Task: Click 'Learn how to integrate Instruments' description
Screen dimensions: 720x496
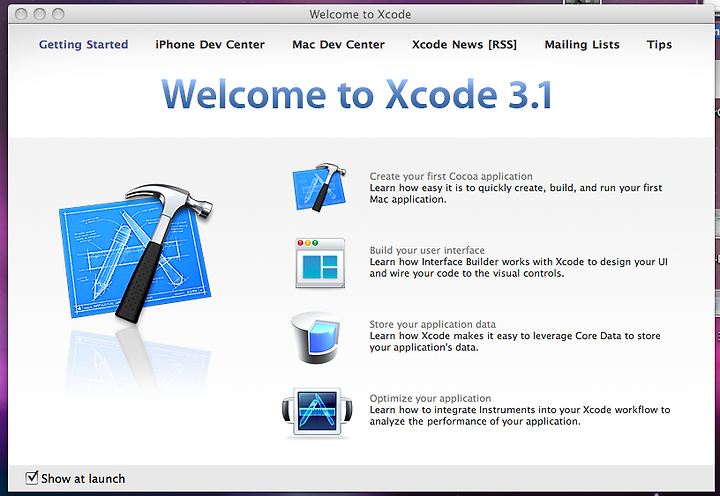Action: coord(520,415)
